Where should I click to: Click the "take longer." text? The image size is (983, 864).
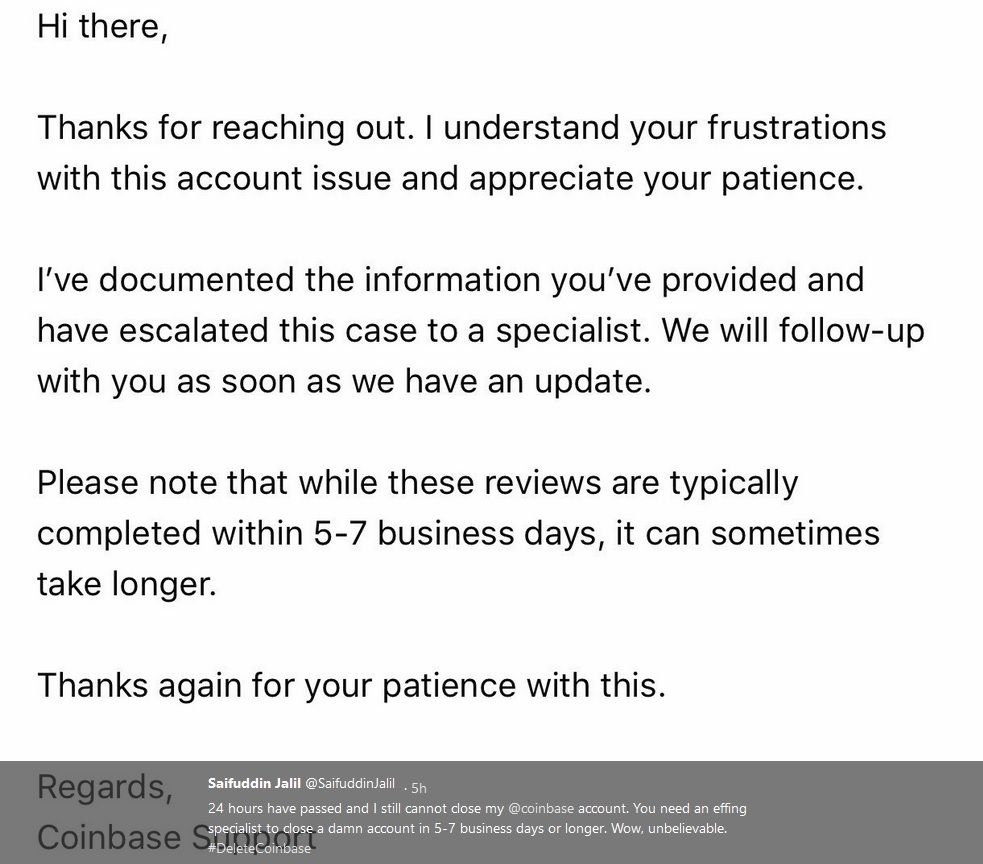coord(127,584)
